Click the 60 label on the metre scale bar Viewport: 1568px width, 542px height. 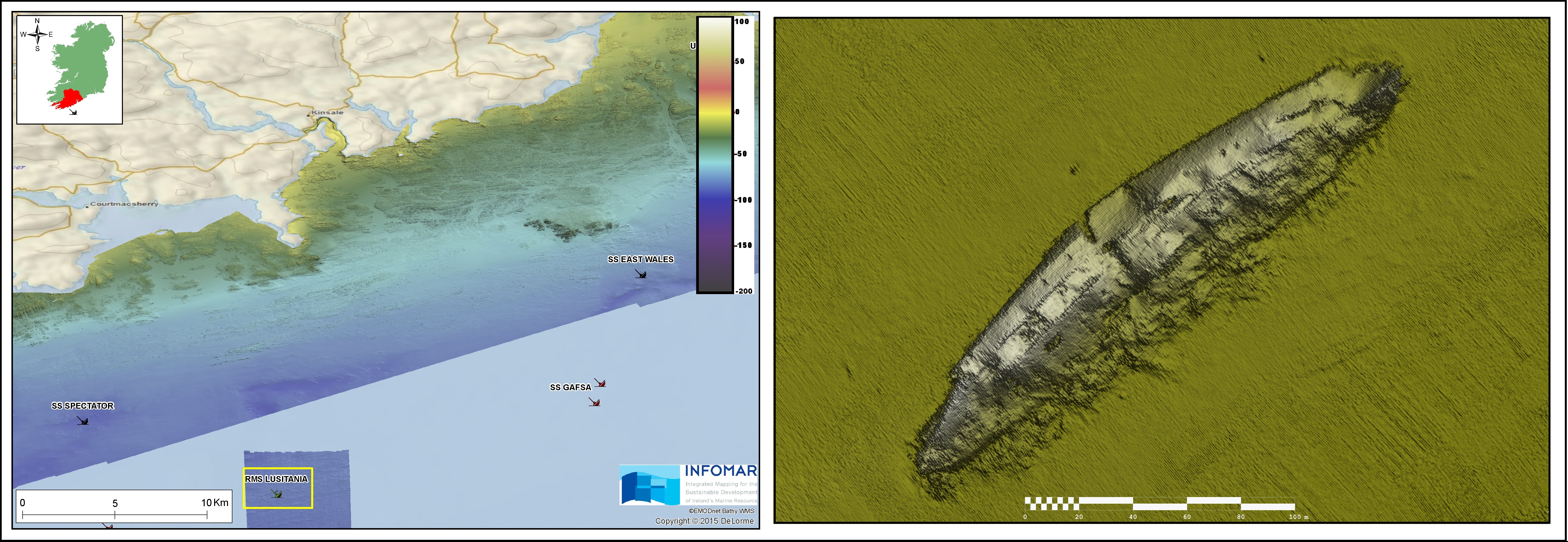(x=1187, y=517)
